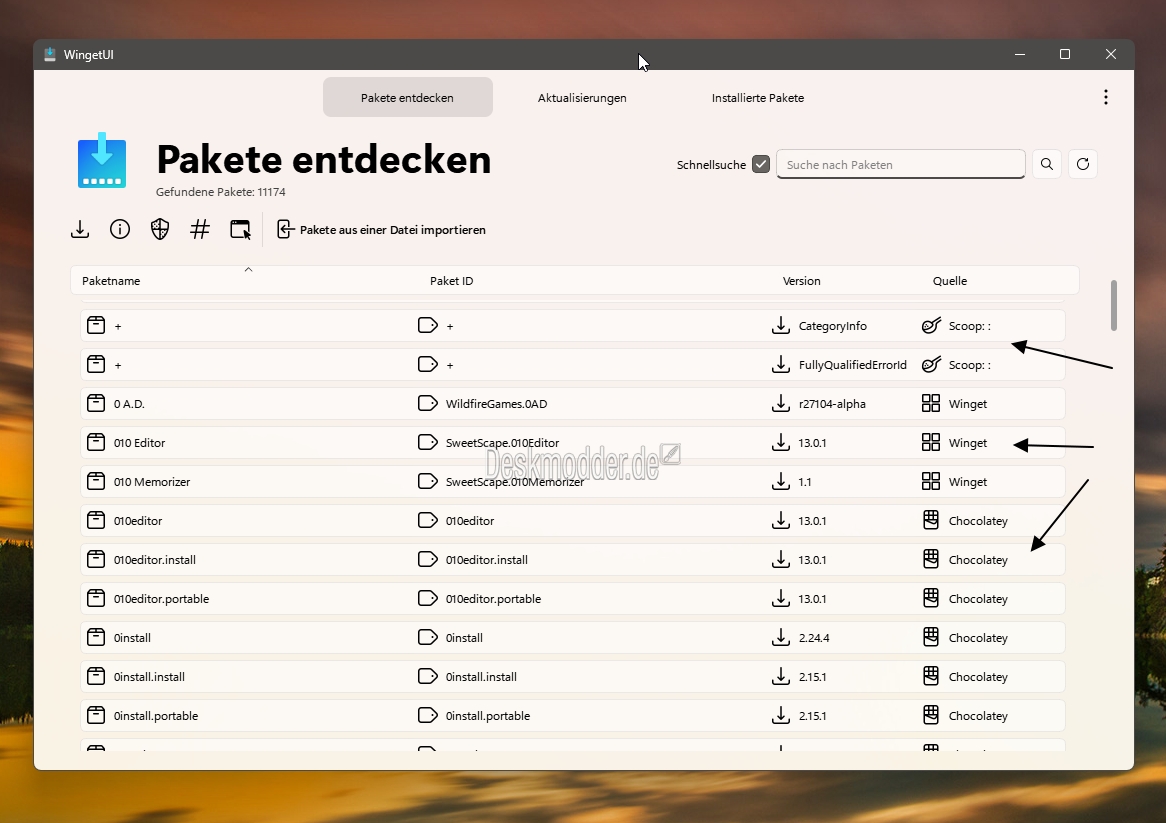Image resolution: width=1166 pixels, height=823 pixels.
Task: Toggle the Schnellsuche checkbox
Action: point(761,164)
